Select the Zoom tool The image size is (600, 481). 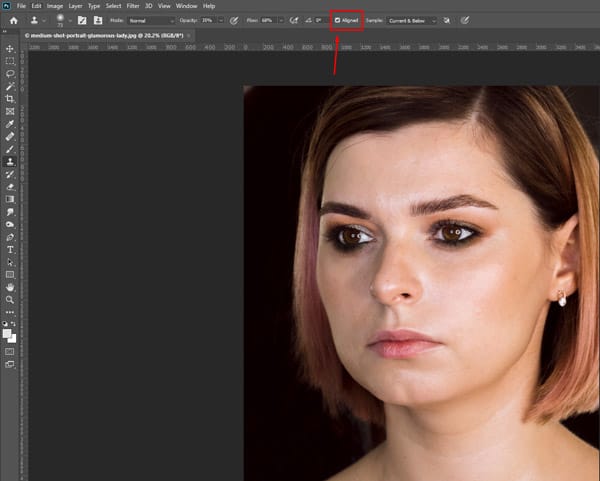pyautogui.click(x=10, y=300)
